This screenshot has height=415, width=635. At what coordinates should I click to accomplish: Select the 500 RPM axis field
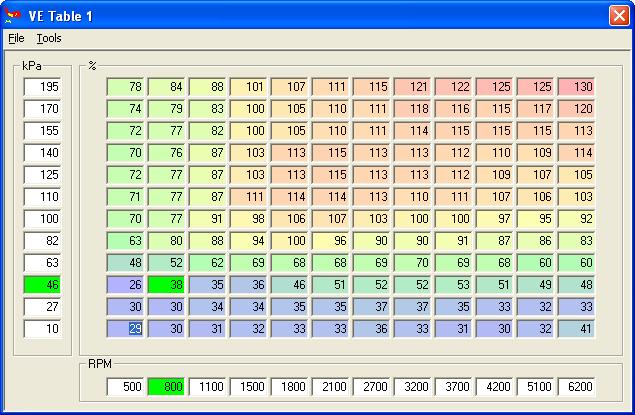click(126, 385)
